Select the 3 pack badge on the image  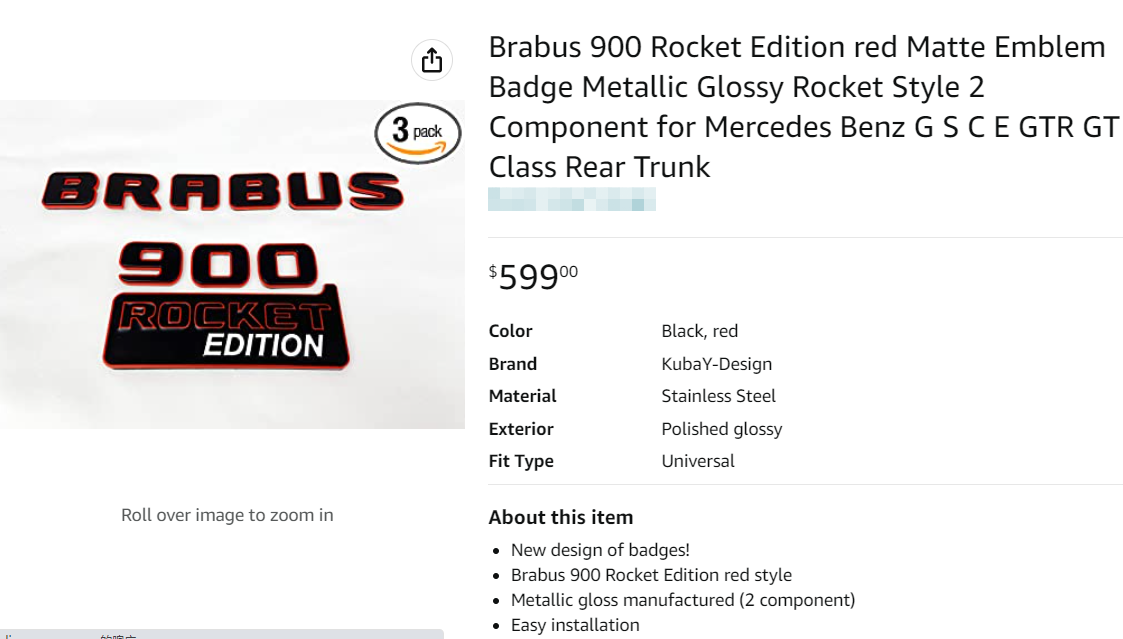pos(416,131)
